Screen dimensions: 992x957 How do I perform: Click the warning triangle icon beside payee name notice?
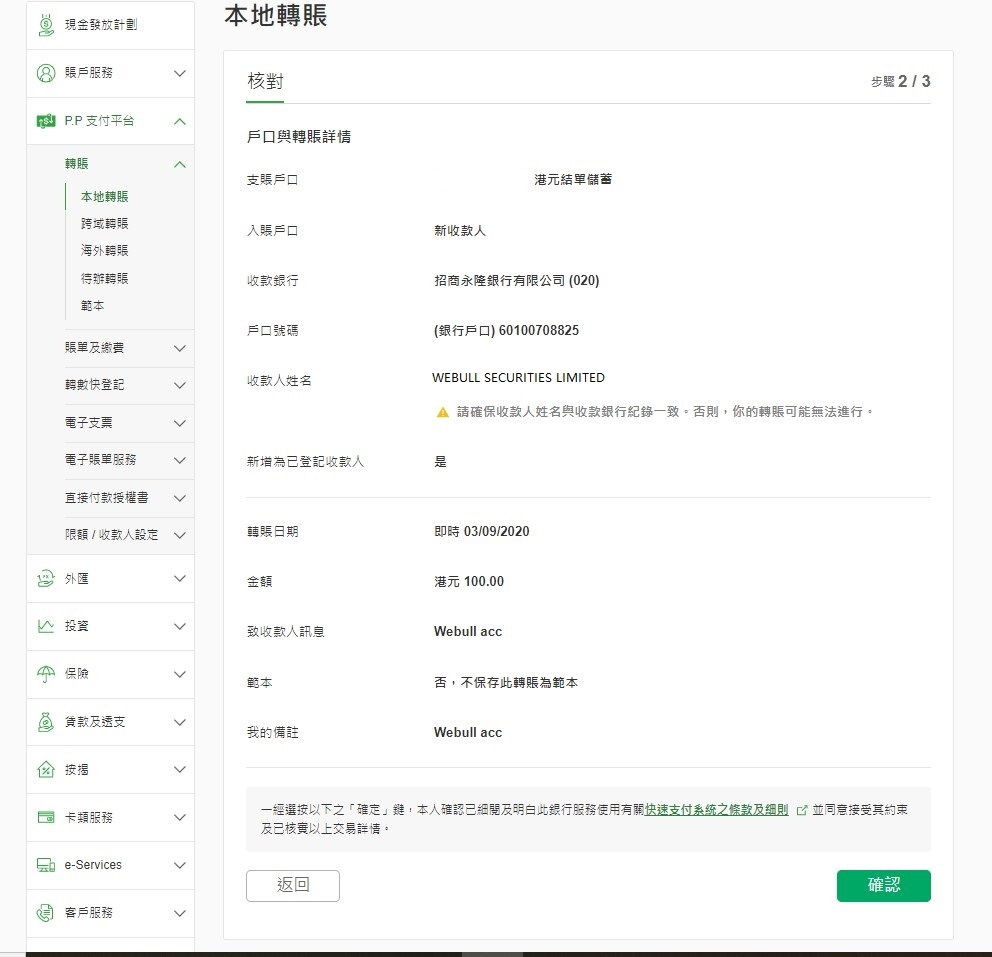[x=443, y=412]
